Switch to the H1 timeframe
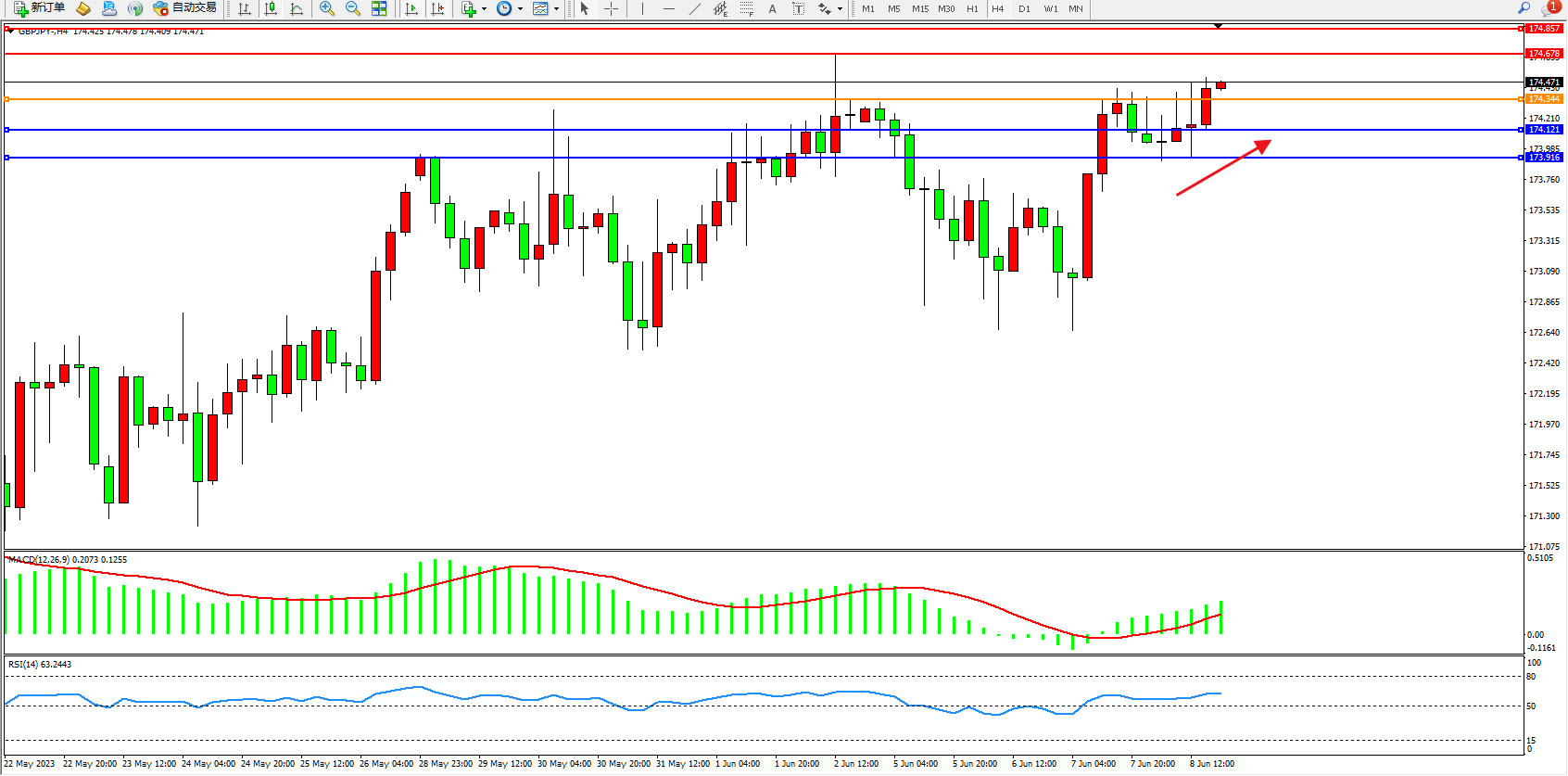Image resolution: width=1568 pixels, height=776 pixels. tap(972, 9)
